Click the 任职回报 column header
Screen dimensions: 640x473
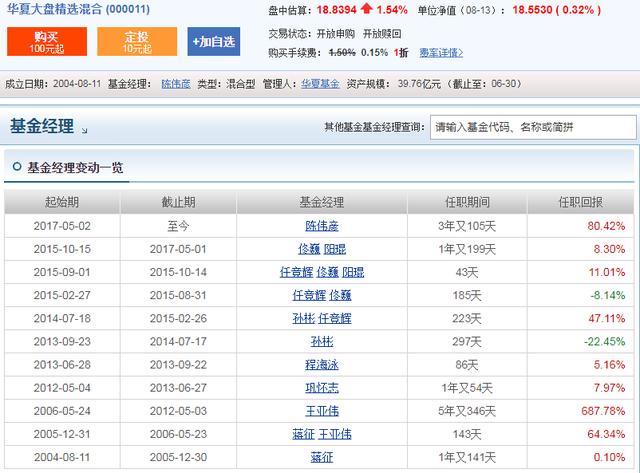click(580, 202)
